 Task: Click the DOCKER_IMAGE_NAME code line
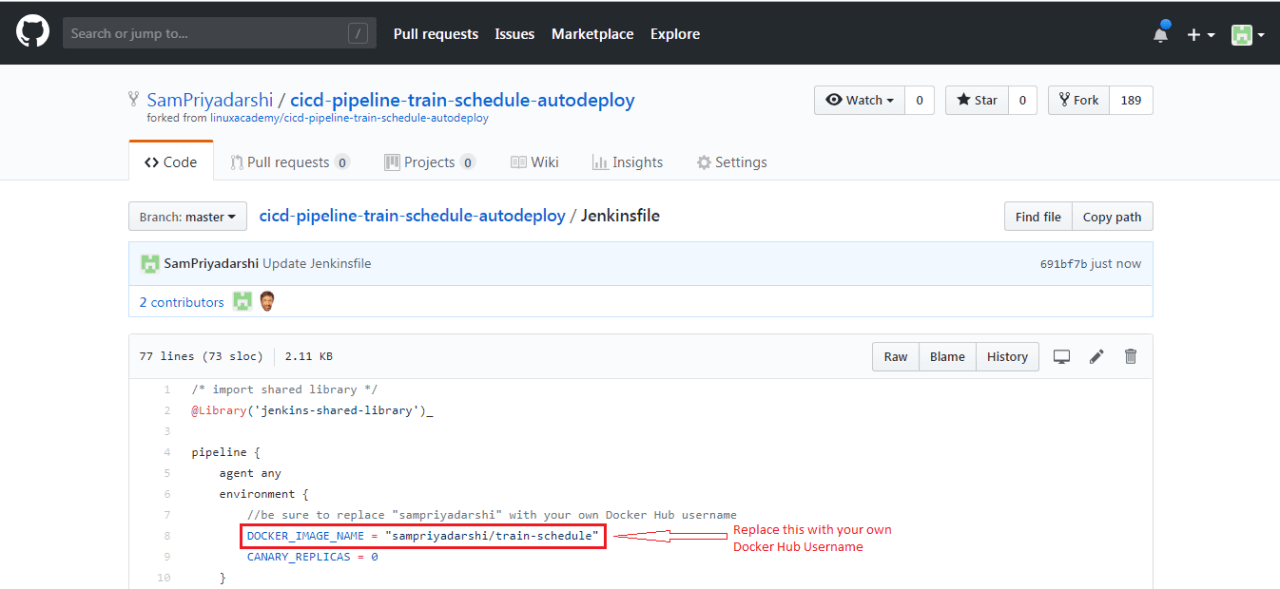423,536
